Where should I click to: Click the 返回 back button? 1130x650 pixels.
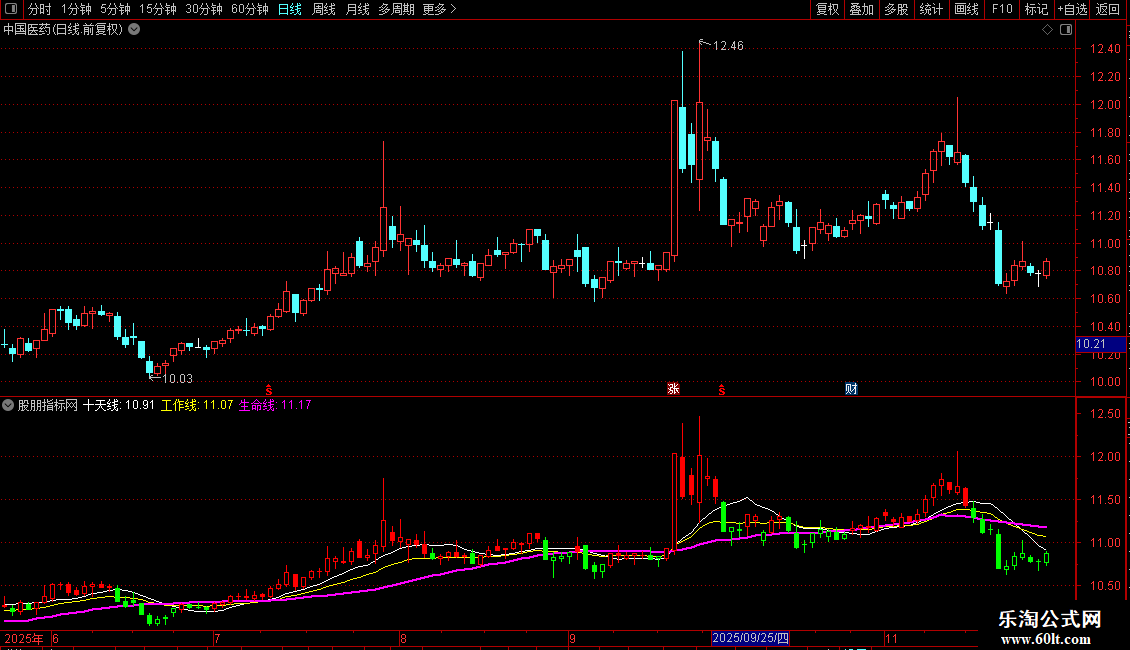(1108, 9)
